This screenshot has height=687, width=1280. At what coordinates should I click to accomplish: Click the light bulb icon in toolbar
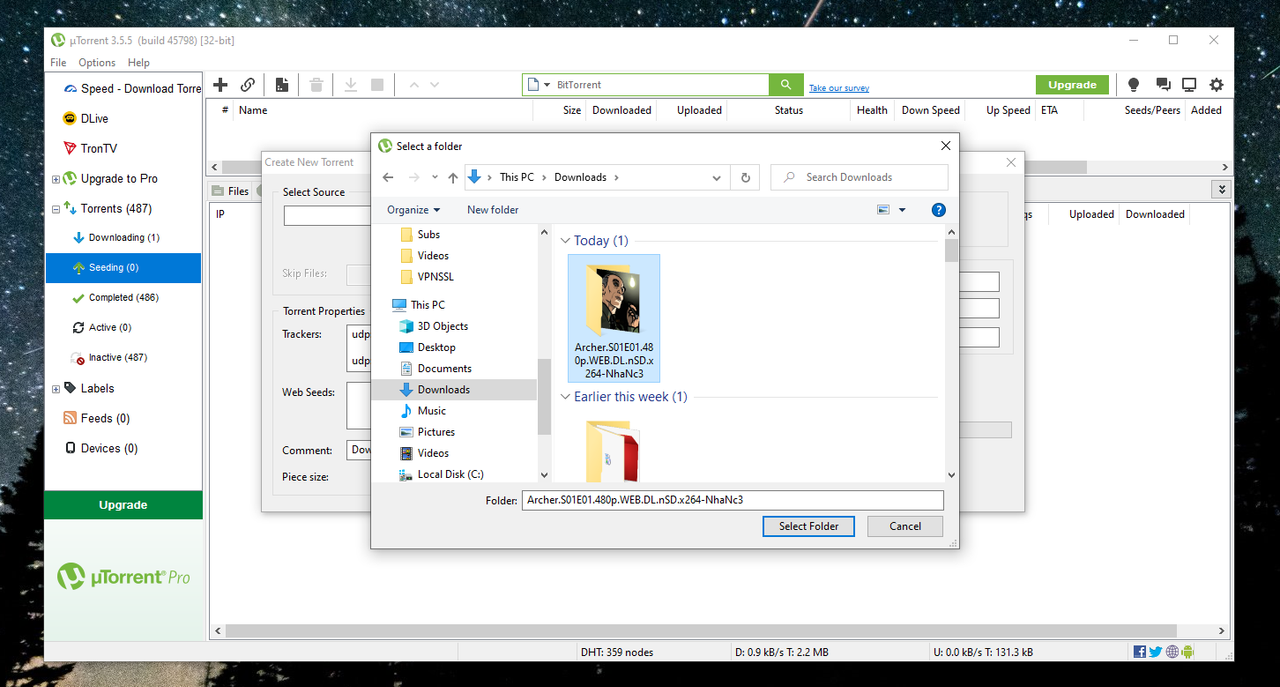[1133, 85]
